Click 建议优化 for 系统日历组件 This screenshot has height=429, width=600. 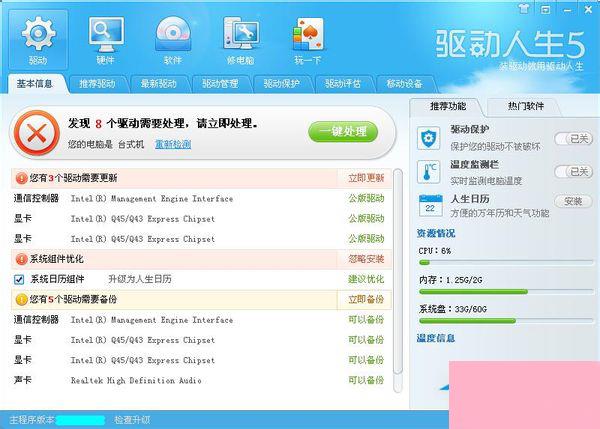click(366, 279)
